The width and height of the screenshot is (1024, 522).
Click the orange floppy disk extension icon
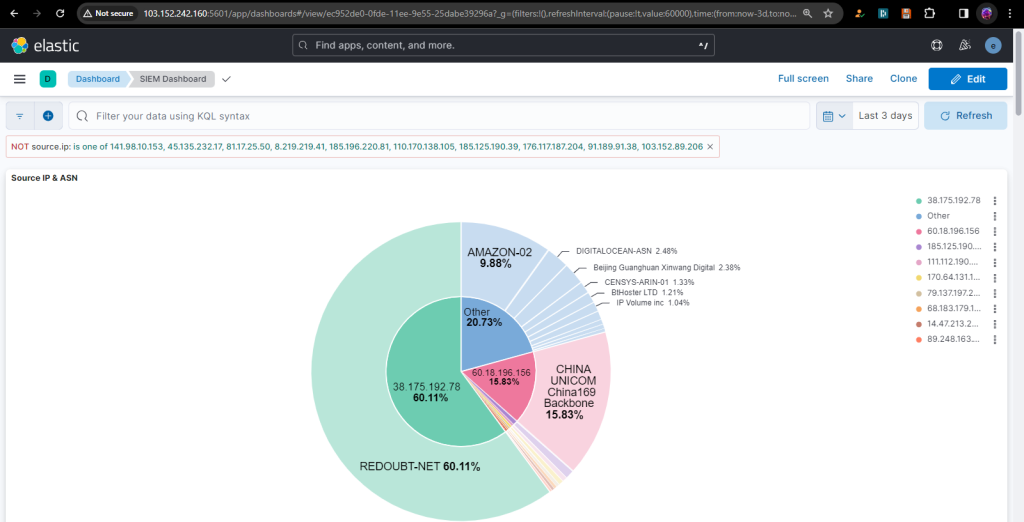click(x=906, y=13)
